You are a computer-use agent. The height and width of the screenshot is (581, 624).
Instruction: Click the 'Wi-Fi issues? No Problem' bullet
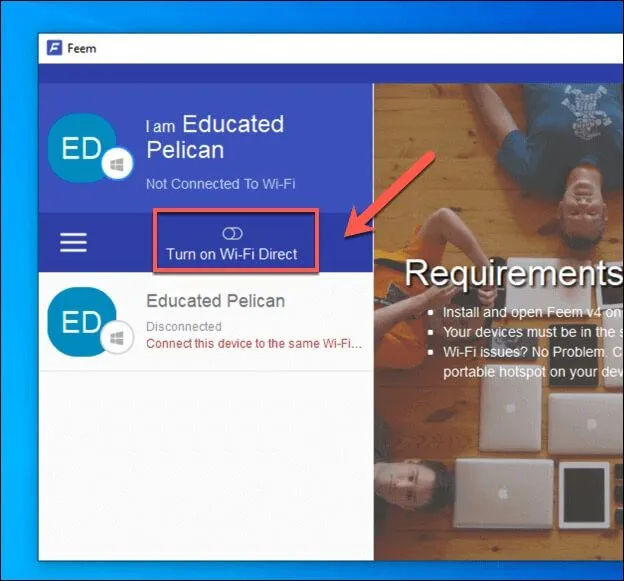tap(530, 352)
